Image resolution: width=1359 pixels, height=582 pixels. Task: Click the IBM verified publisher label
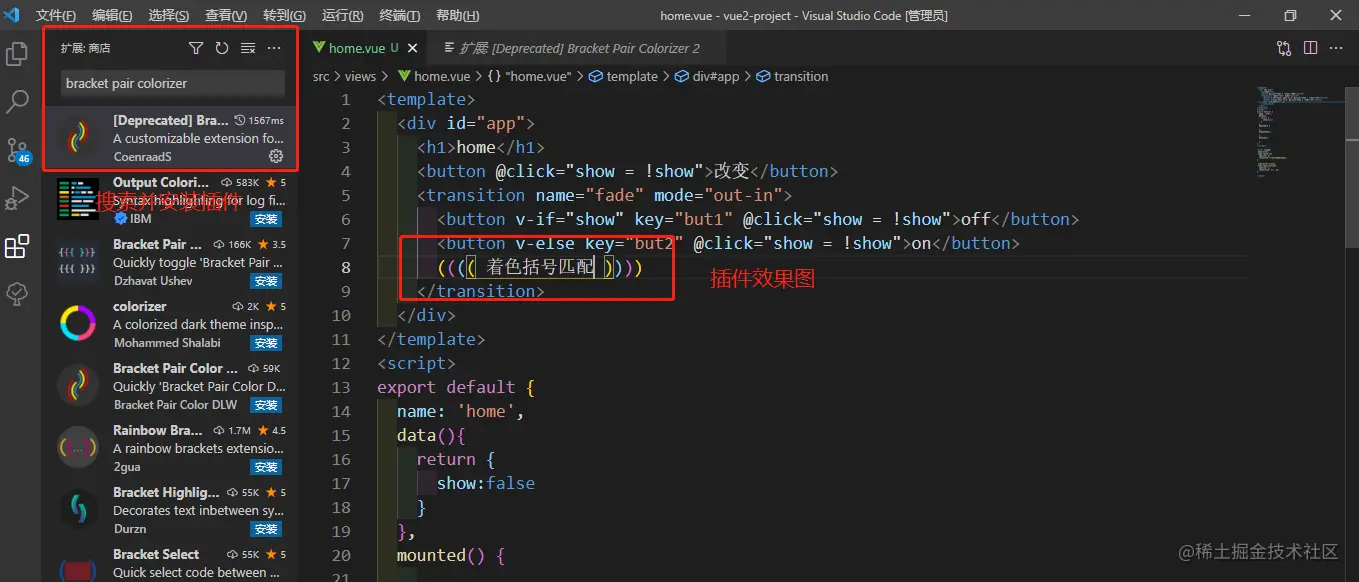click(x=133, y=219)
